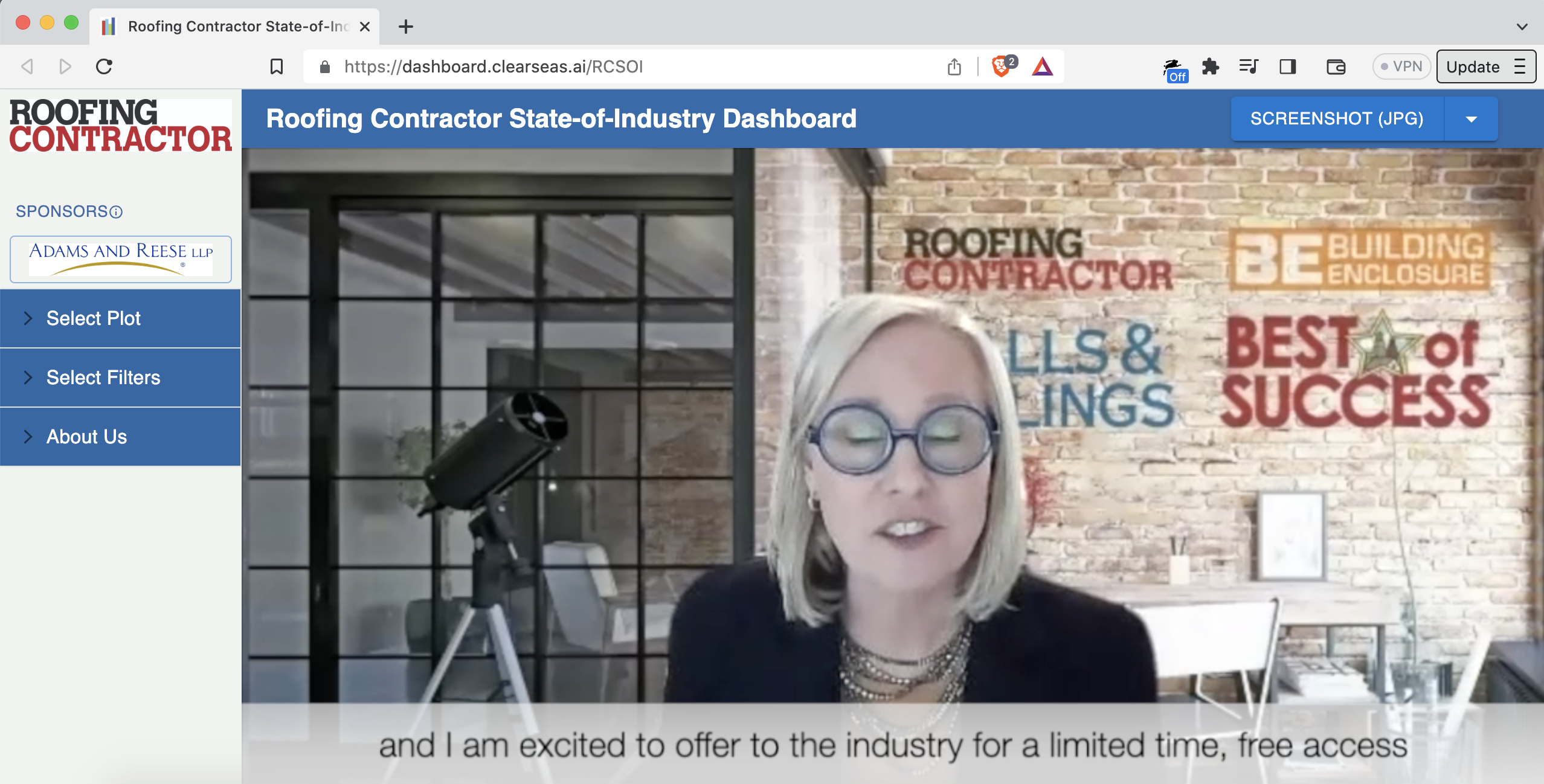Reload the page using the refresh icon
Screen dimensions: 1544x784
pos(104,66)
